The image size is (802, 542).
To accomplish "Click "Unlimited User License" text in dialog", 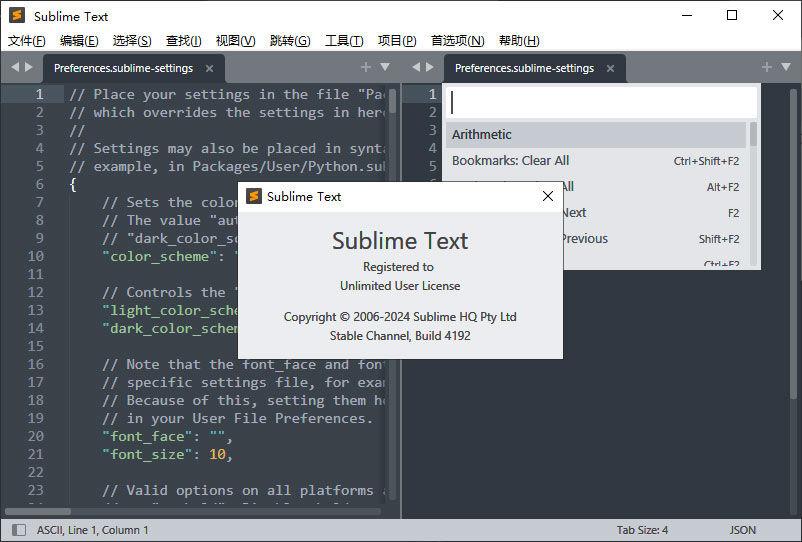I will coord(400,286).
